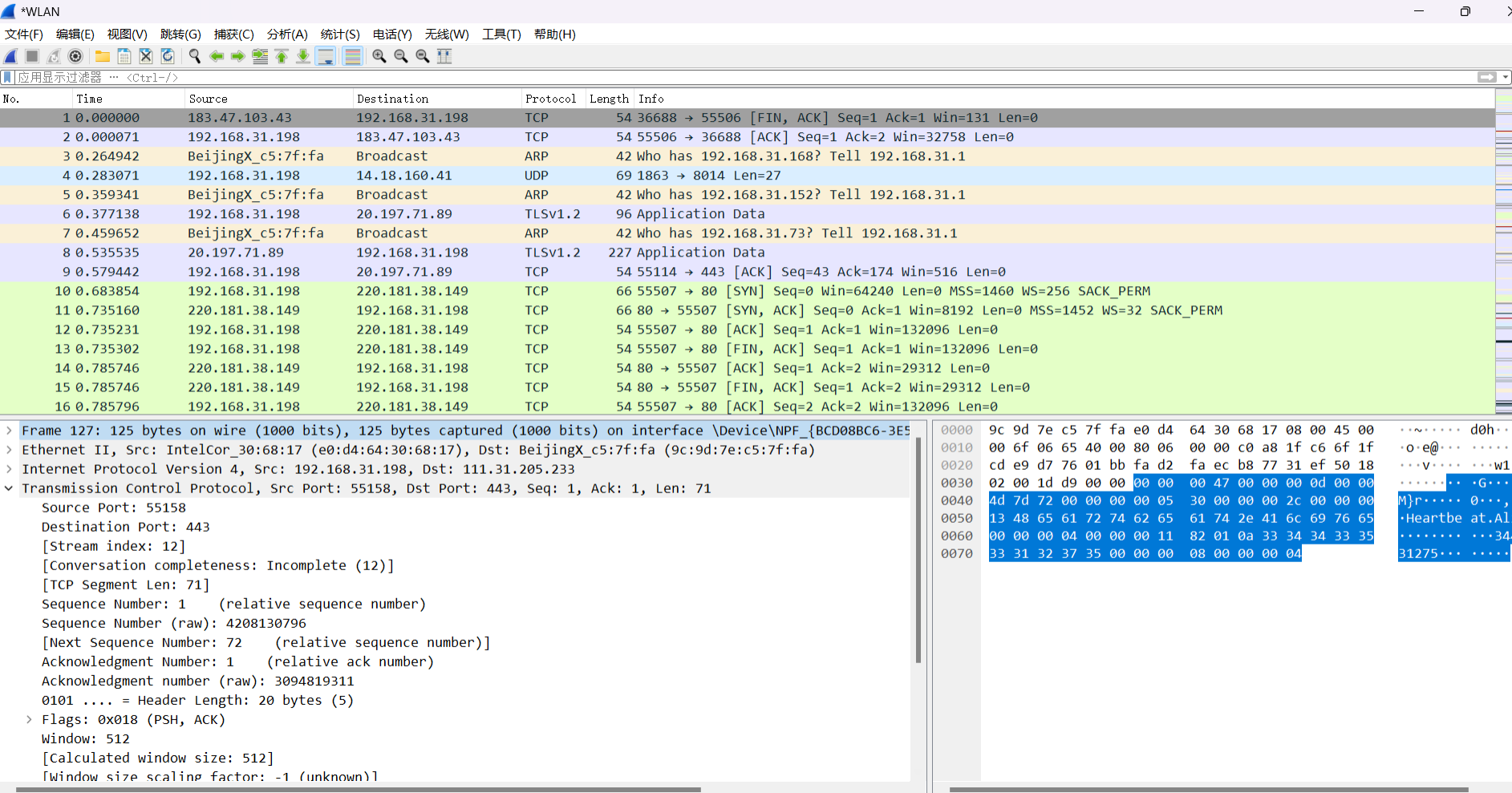Zoom in the main window text

[379, 56]
